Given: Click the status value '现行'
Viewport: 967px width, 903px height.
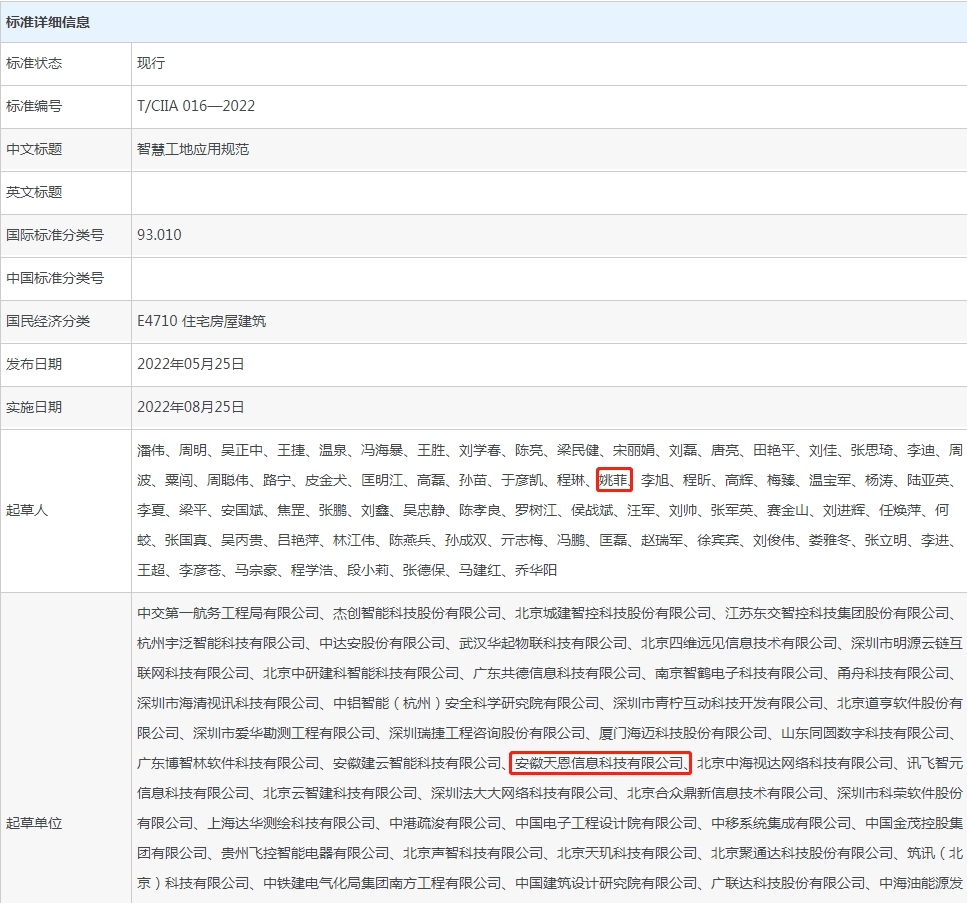Looking at the screenshot, I should pos(151,63).
